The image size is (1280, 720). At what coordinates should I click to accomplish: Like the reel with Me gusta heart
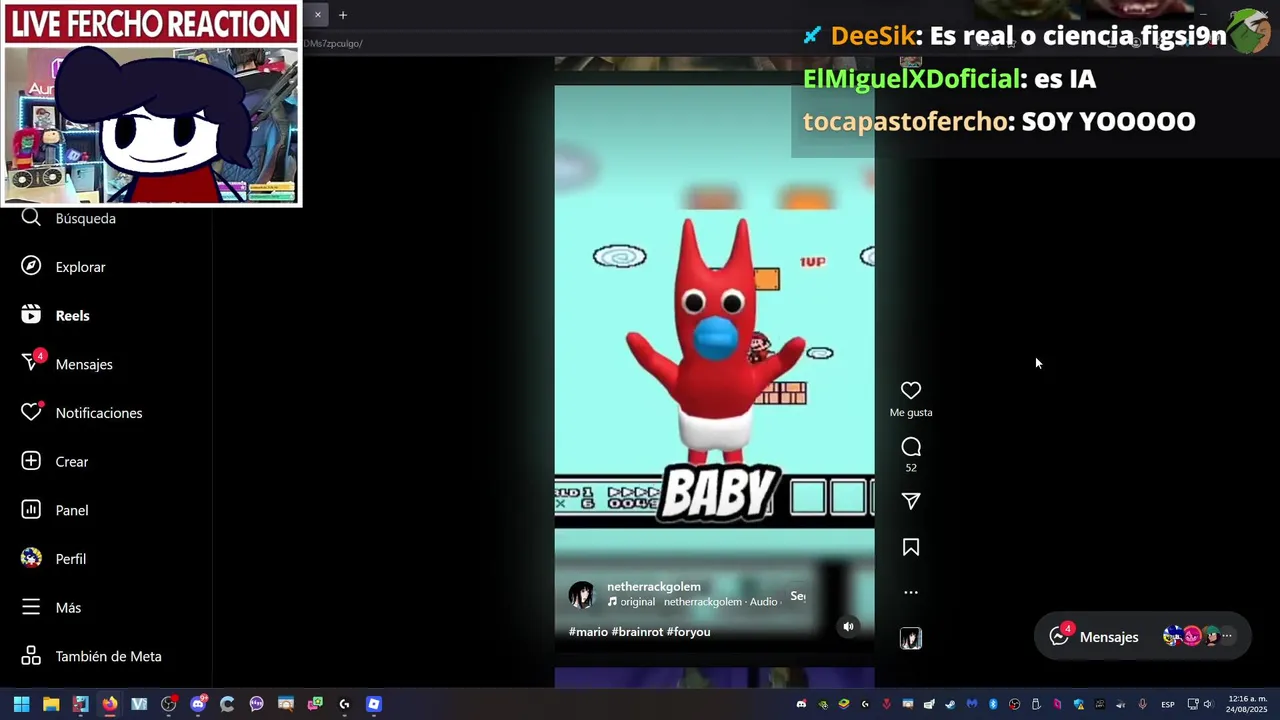[x=911, y=391]
